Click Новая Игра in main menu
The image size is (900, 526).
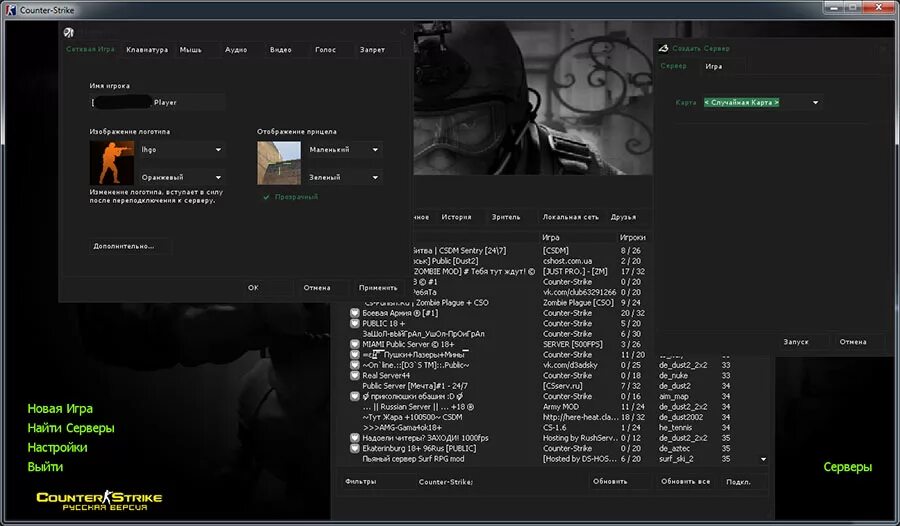tap(60, 409)
